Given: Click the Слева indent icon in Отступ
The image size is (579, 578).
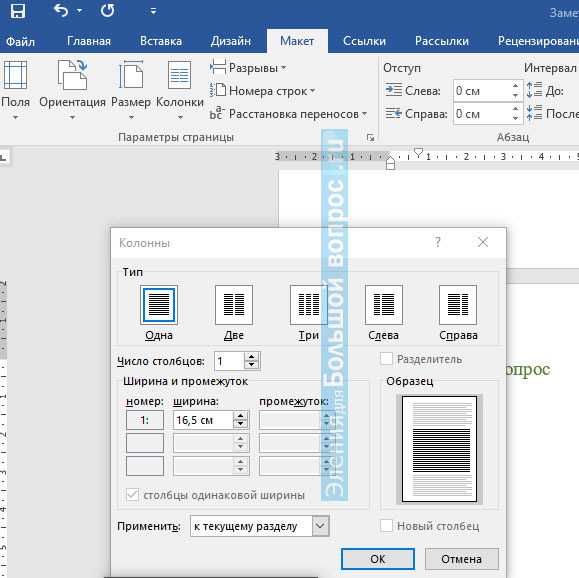Looking at the screenshot, I should [x=394, y=90].
